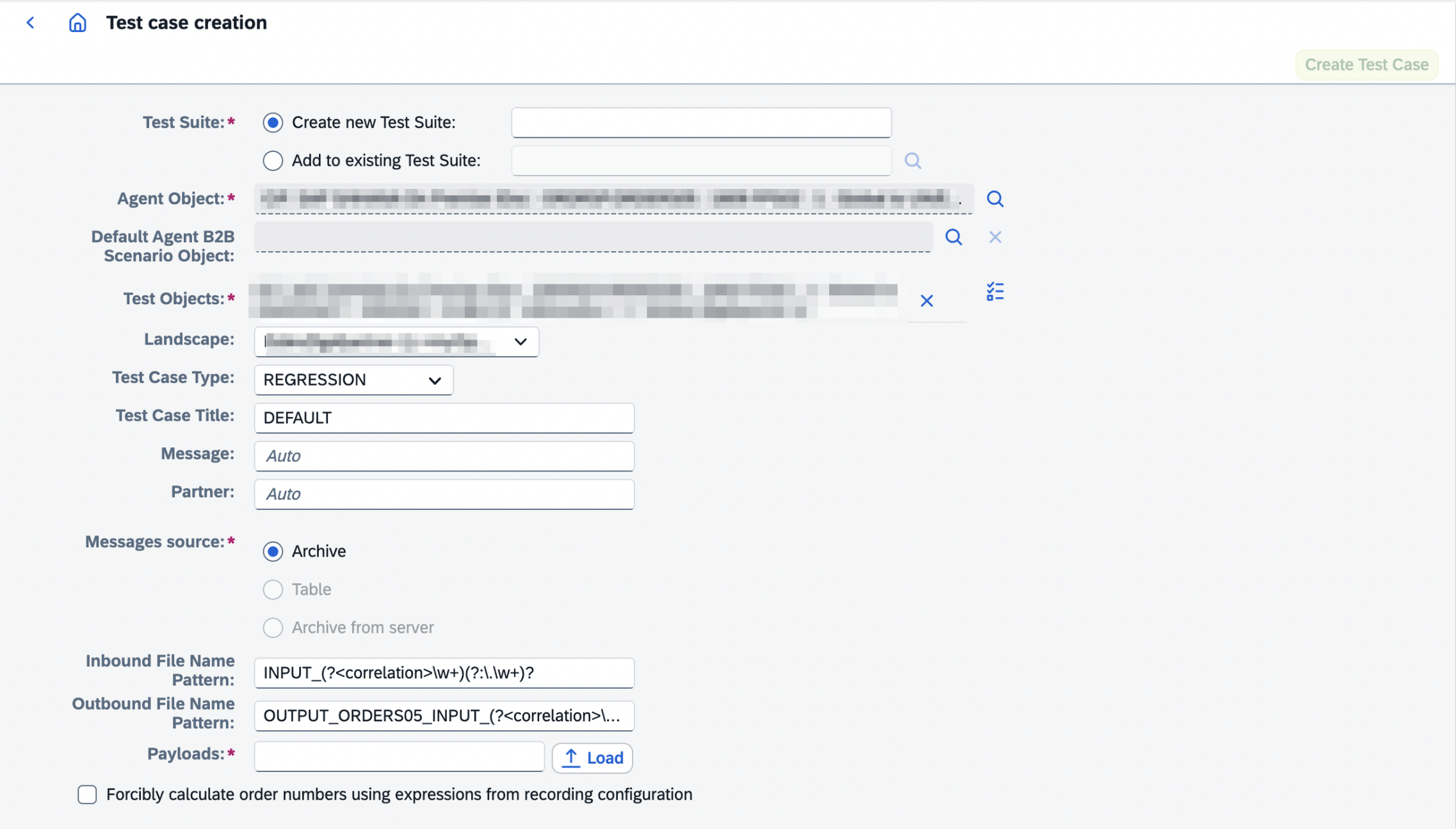Image resolution: width=1456 pixels, height=829 pixels.
Task: Select Add to existing Test Suite option
Action: click(273, 161)
